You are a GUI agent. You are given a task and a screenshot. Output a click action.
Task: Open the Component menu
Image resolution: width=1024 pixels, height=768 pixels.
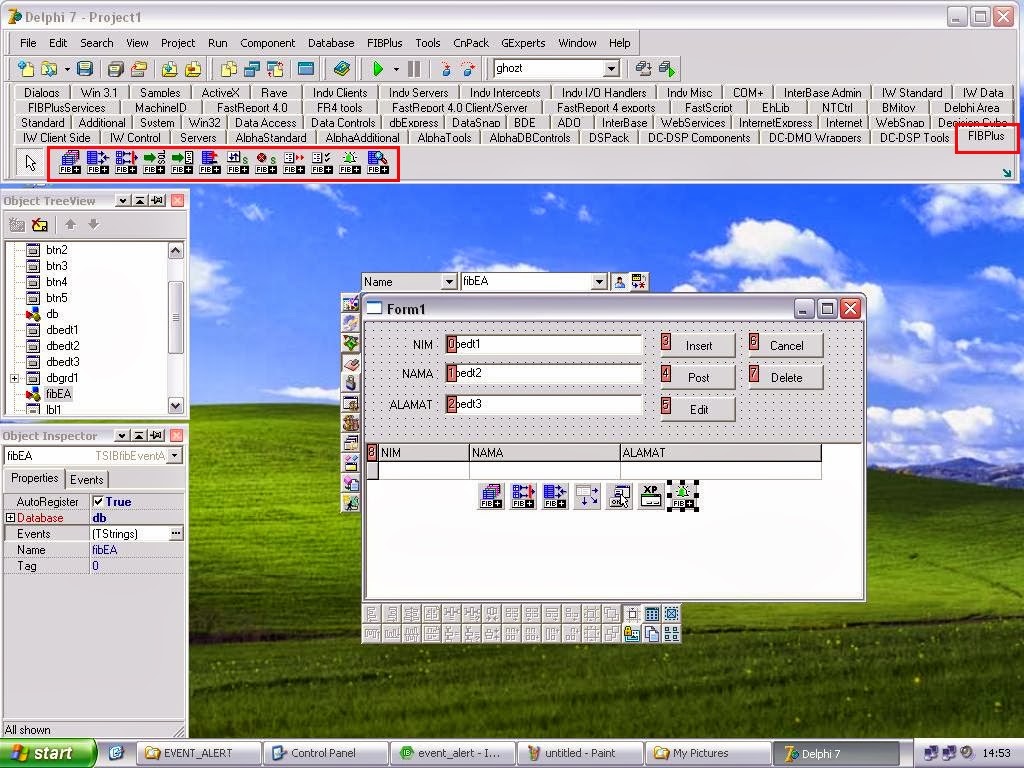pos(267,43)
